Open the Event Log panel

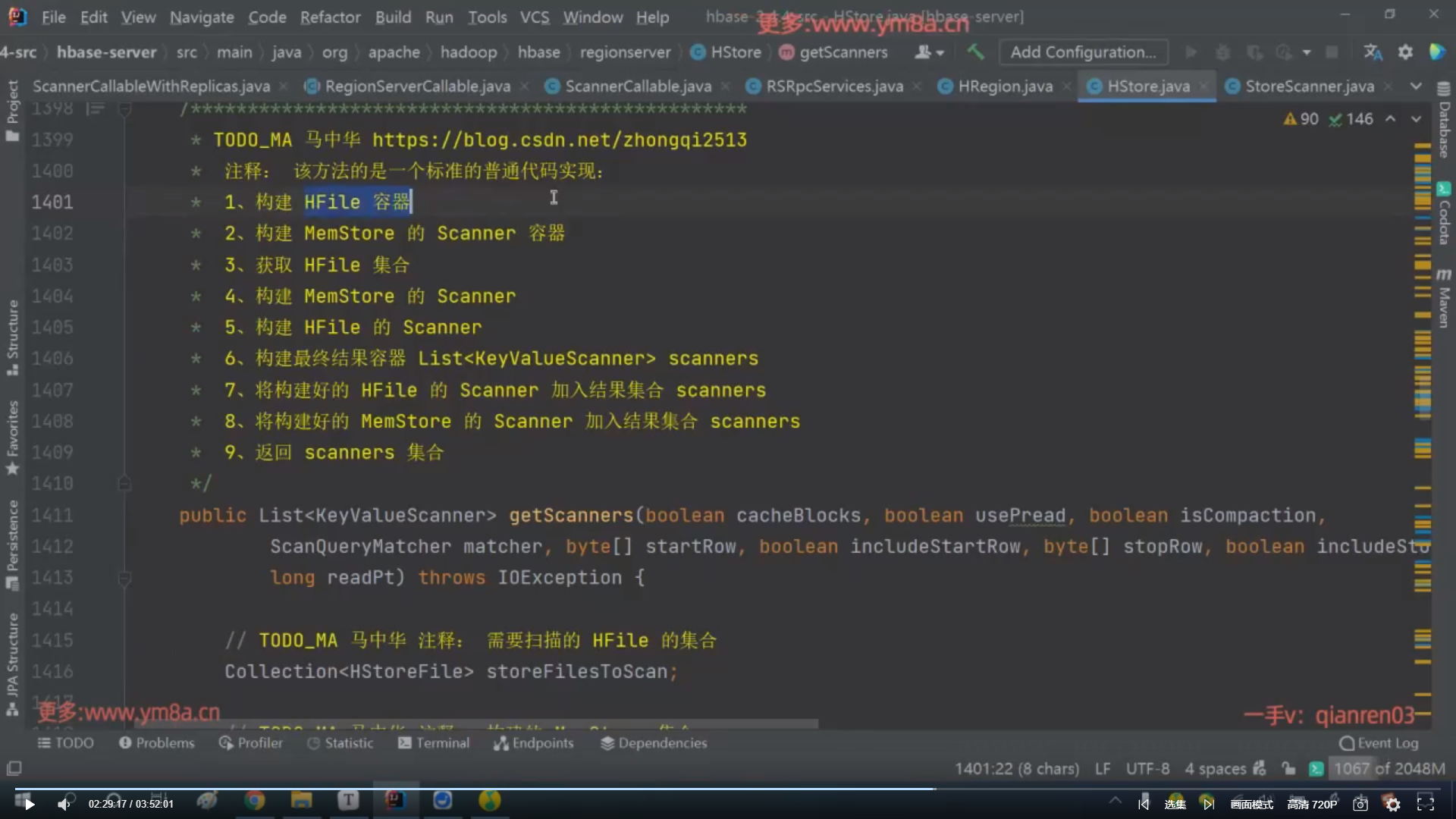[1379, 743]
